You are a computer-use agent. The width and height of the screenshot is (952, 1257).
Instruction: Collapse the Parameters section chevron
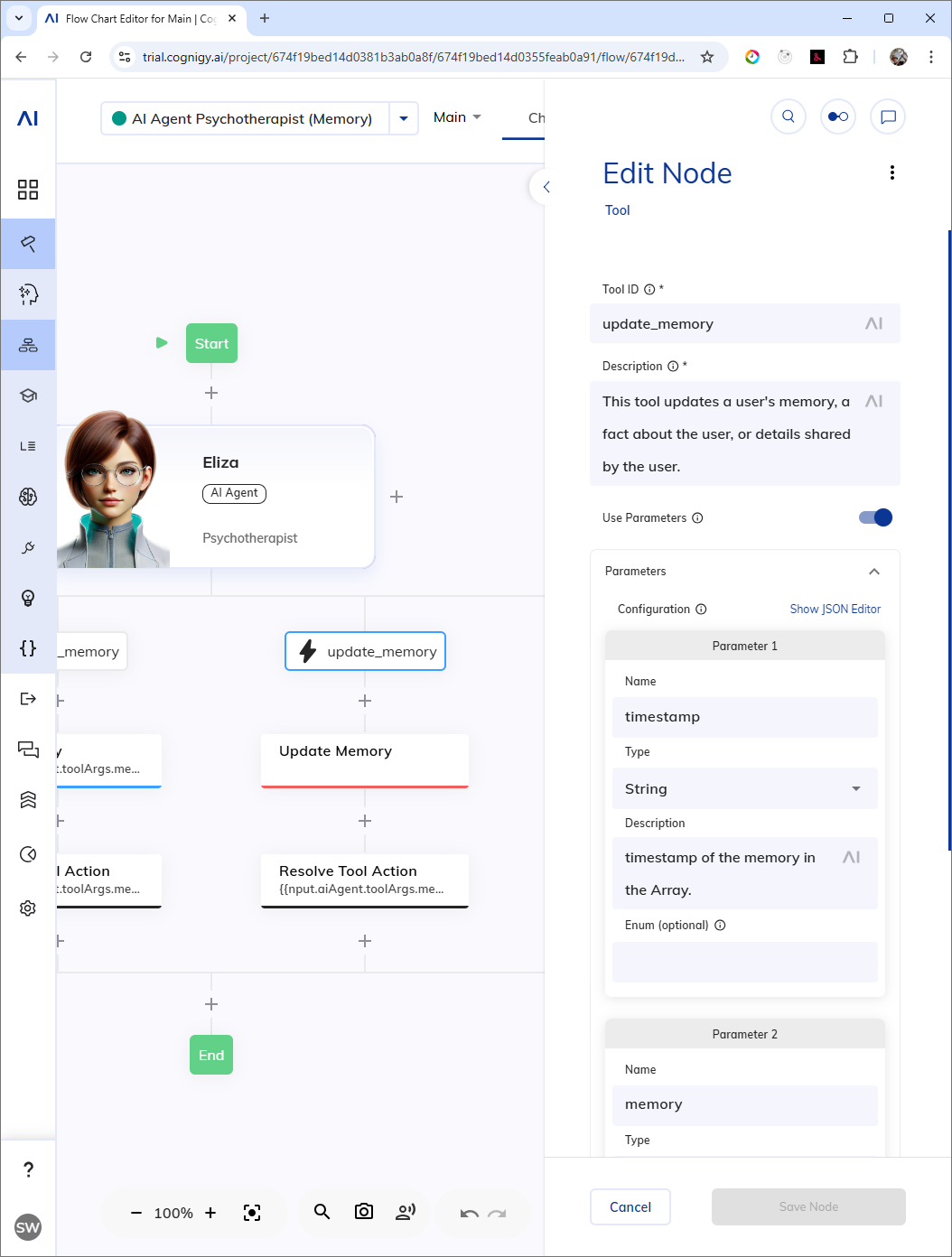(x=873, y=572)
